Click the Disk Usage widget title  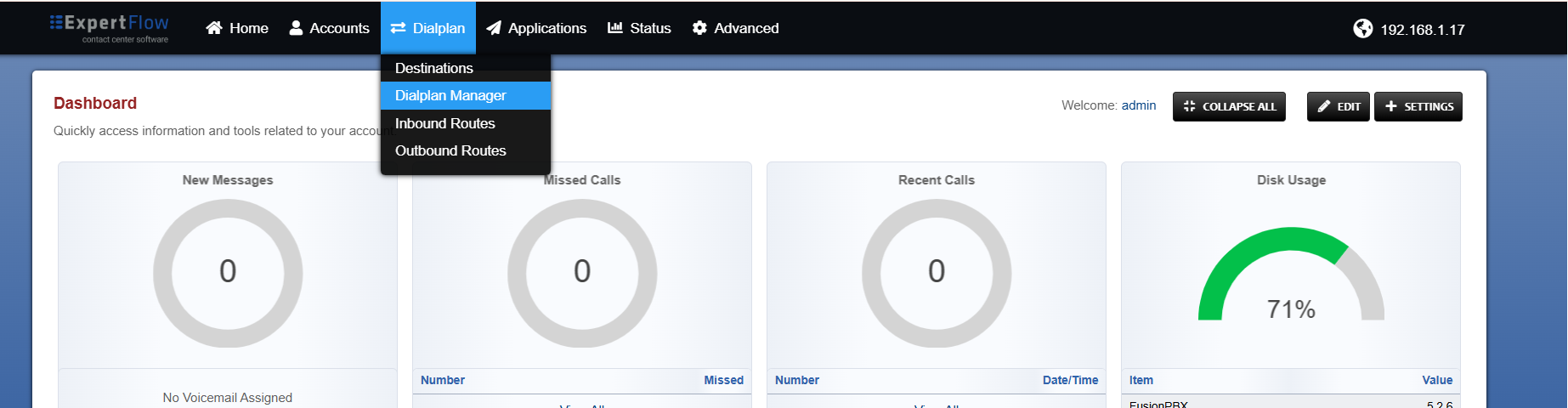(x=1291, y=180)
